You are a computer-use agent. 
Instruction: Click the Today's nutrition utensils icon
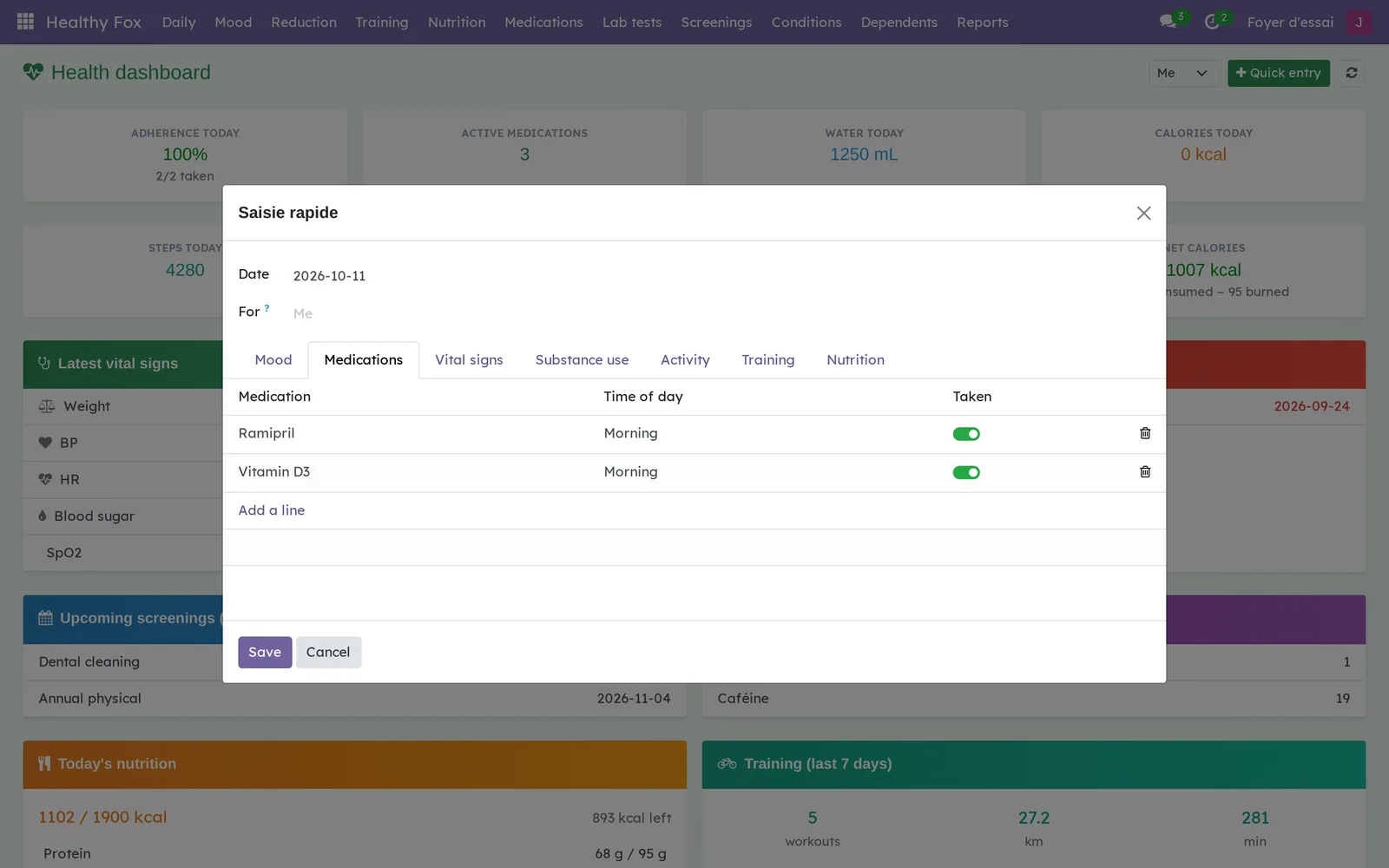(x=44, y=764)
